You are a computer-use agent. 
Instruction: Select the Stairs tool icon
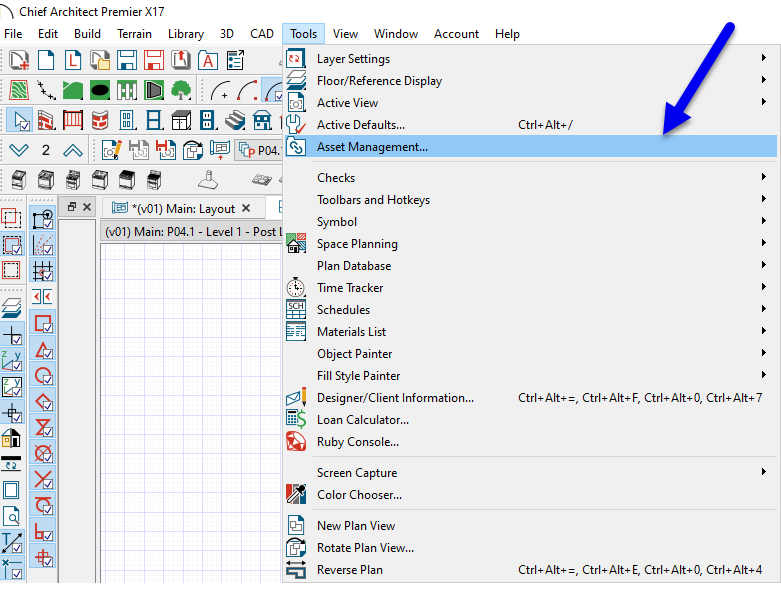pos(235,120)
